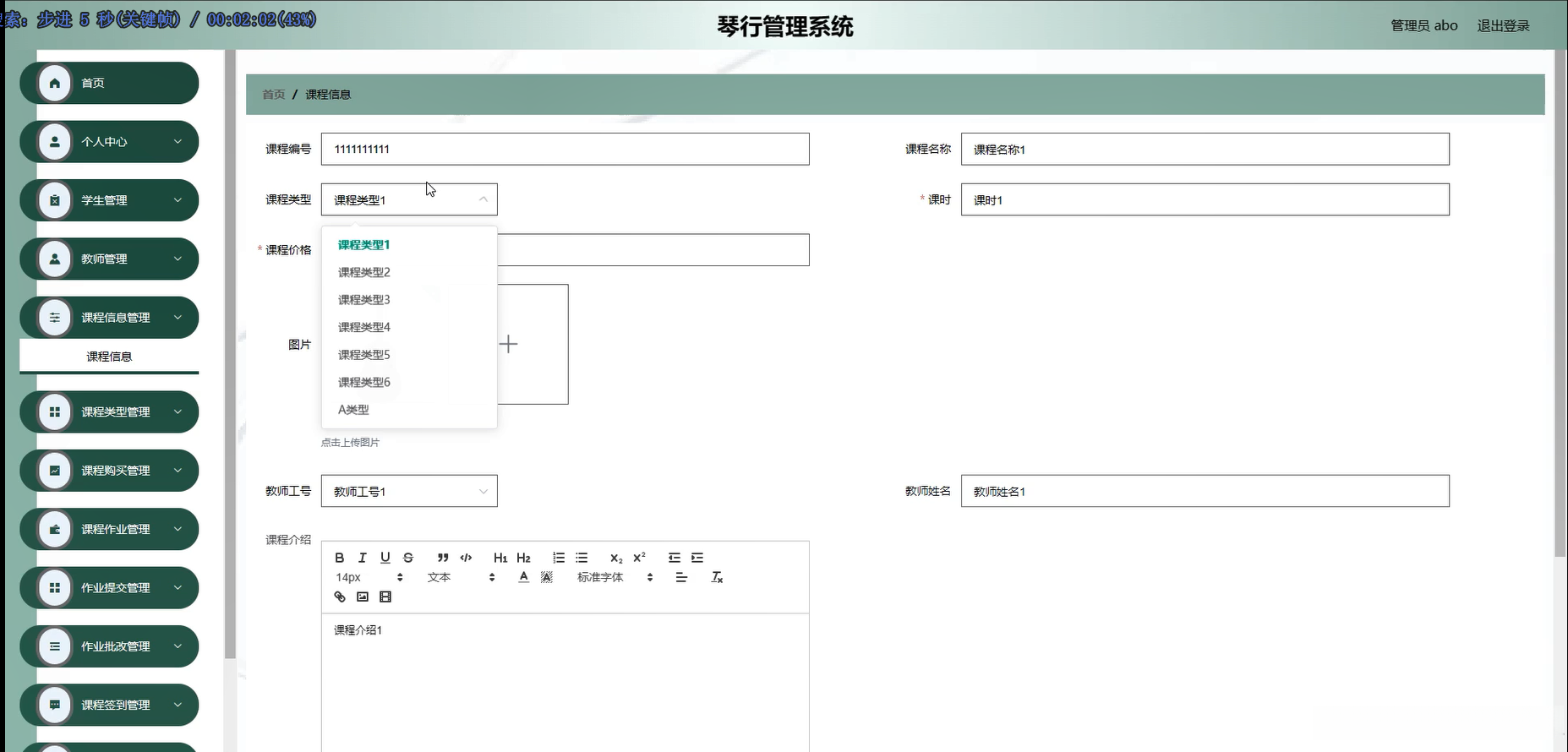This screenshot has height=752, width=1568.
Task: Toggle superscript formatting in the editor
Action: [639, 558]
